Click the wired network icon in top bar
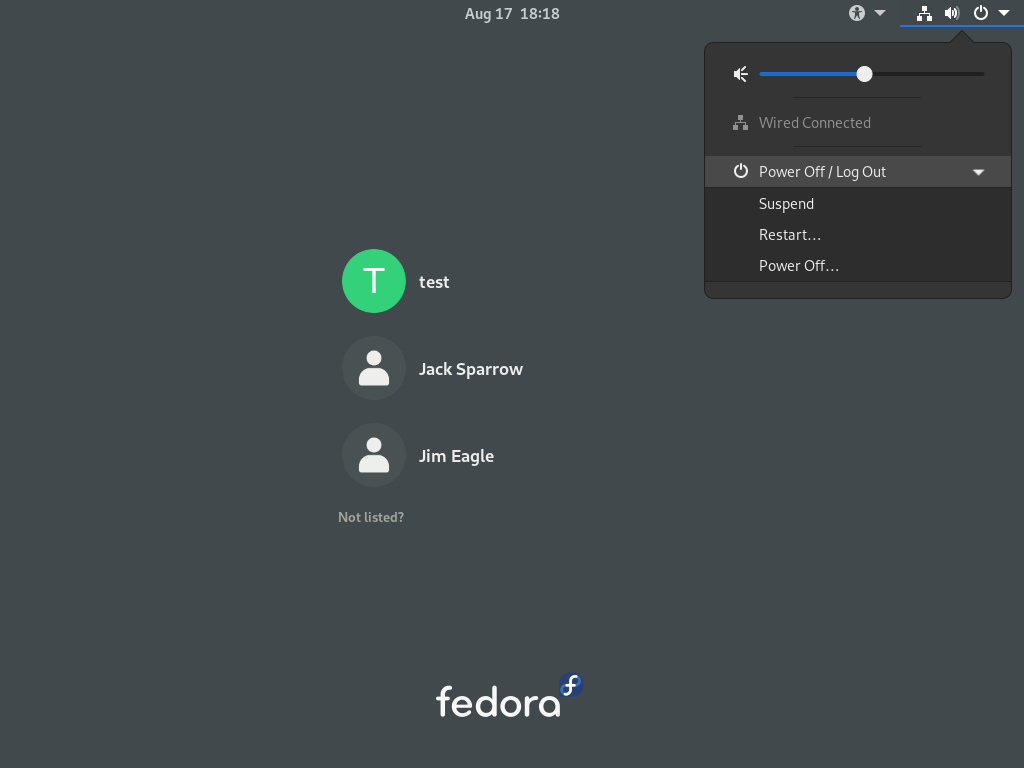Image resolution: width=1024 pixels, height=768 pixels. 924,13
